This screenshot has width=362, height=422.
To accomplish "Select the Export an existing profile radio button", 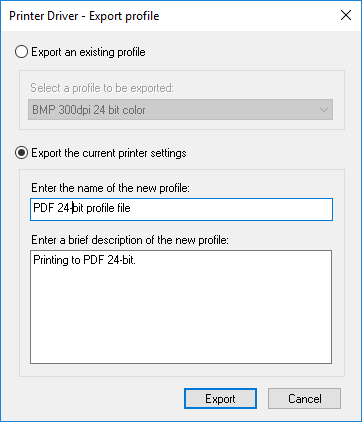I will (x=21, y=52).
